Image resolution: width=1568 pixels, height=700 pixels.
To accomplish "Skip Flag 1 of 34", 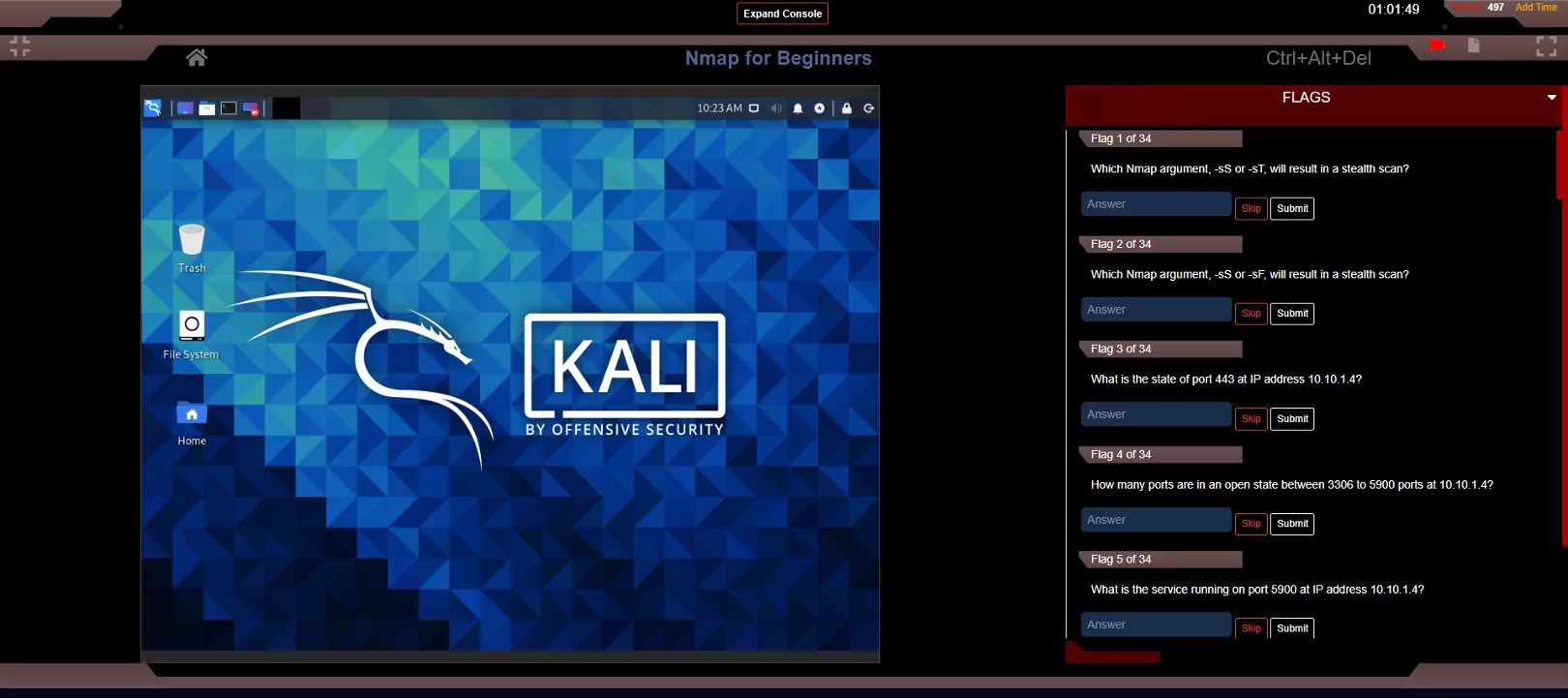I will click(x=1251, y=208).
